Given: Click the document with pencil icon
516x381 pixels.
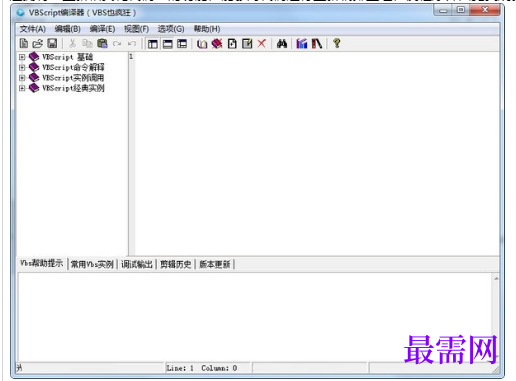Looking at the screenshot, I should pos(247,44).
